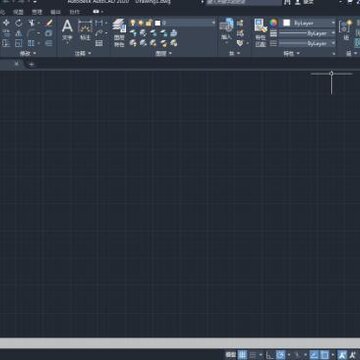Toggle 2D object snap in status bar
The image size is (360, 360).
[x=324, y=355]
